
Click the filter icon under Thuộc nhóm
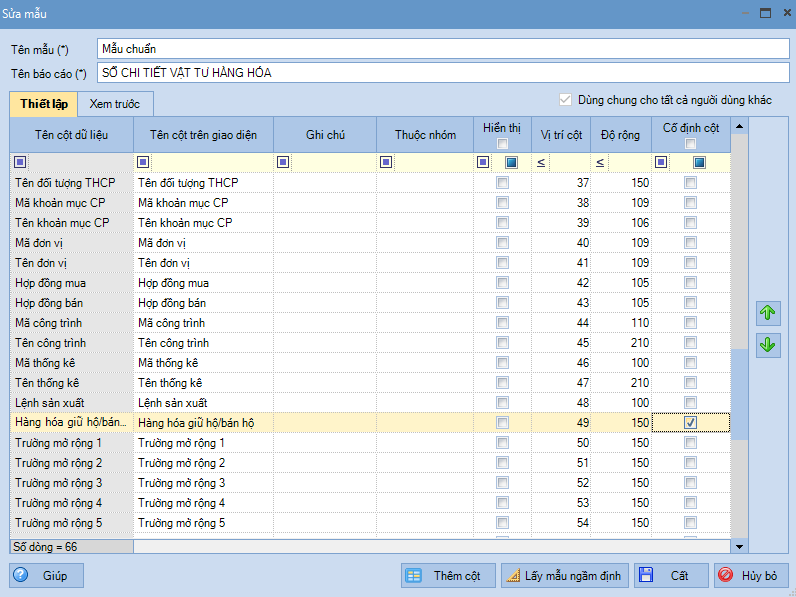click(x=386, y=162)
